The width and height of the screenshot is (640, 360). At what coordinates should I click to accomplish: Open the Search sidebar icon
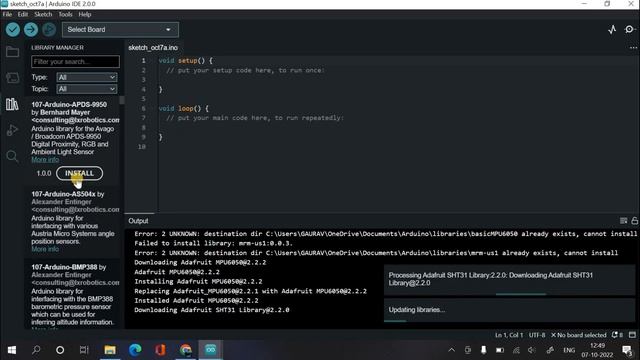point(12,156)
